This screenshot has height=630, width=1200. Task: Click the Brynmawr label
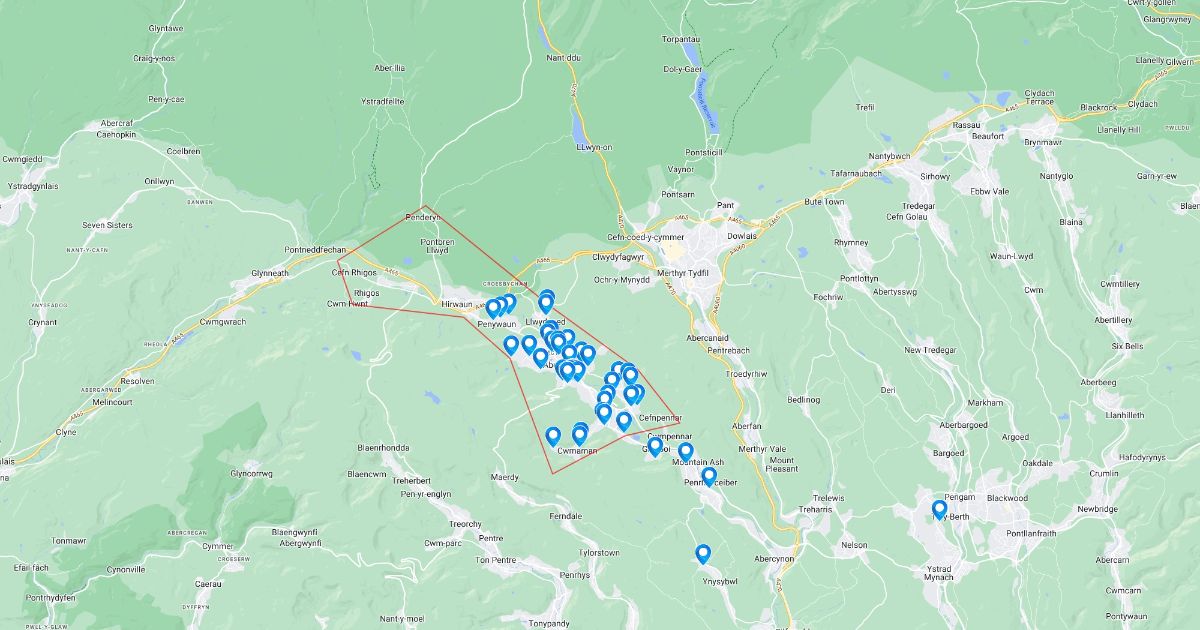tap(1043, 143)
